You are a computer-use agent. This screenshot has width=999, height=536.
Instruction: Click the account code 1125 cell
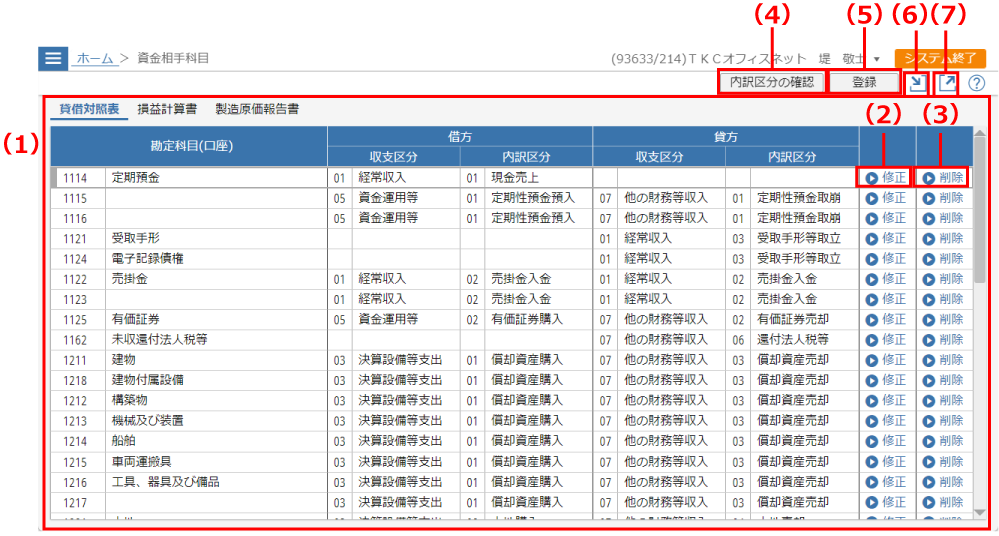tap(78, 320)
